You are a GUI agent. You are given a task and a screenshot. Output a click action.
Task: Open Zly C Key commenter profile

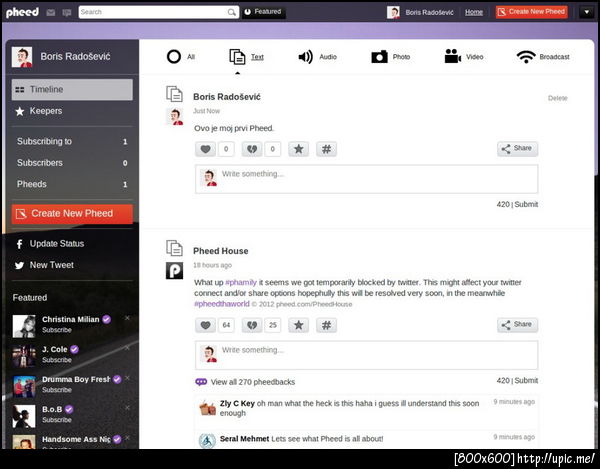point(237,403)
